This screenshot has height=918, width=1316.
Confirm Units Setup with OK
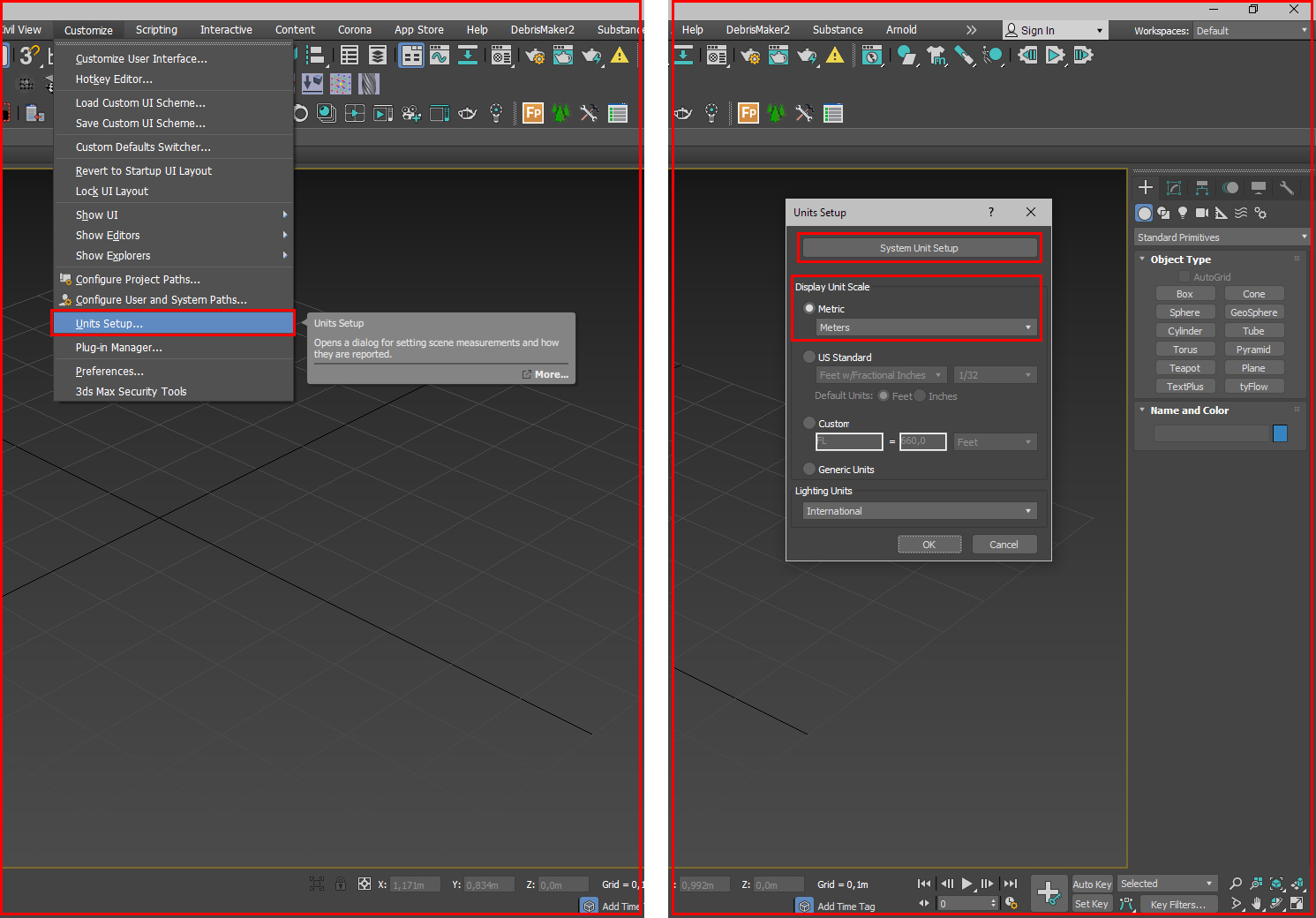929,545
